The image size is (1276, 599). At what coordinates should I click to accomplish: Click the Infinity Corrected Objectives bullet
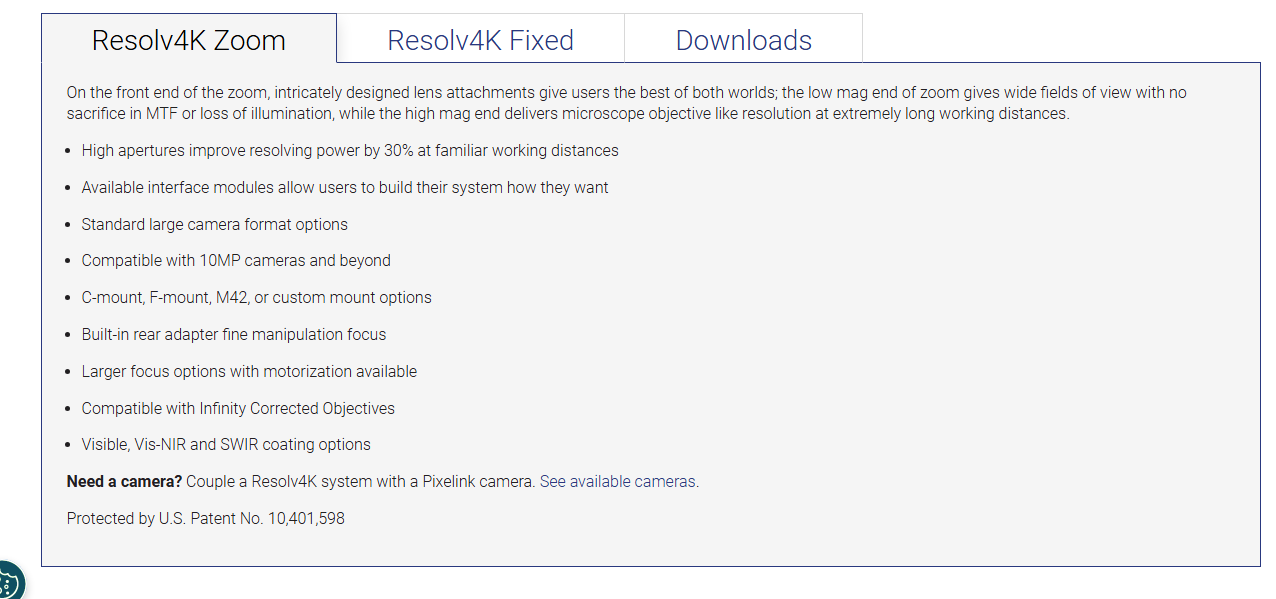pos(238,408)
